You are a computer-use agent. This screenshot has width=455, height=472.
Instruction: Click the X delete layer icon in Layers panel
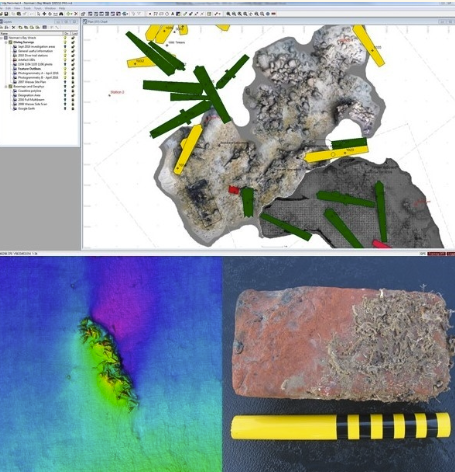pyautogui.click(x=13, y=27)
